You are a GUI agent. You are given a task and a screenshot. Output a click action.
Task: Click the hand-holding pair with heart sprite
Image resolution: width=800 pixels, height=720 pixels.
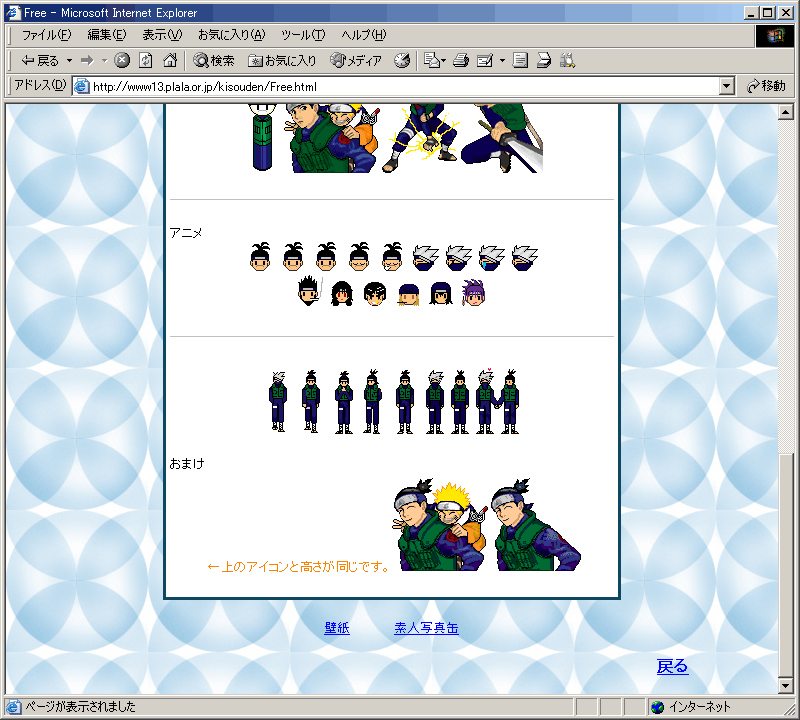tap(497, 402)
